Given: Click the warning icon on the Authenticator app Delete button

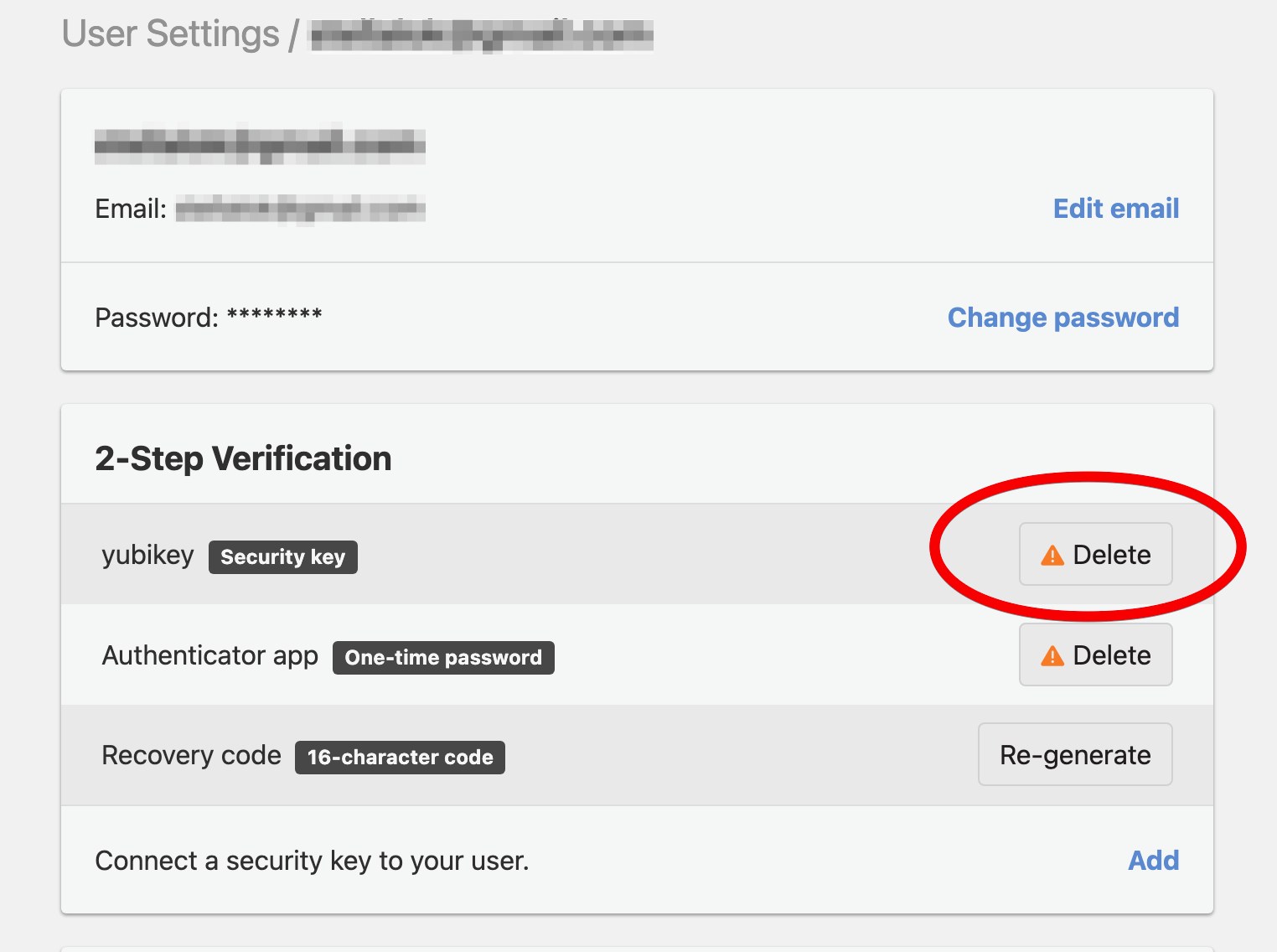Looking at the screenshot, I should click(1052, 654).
